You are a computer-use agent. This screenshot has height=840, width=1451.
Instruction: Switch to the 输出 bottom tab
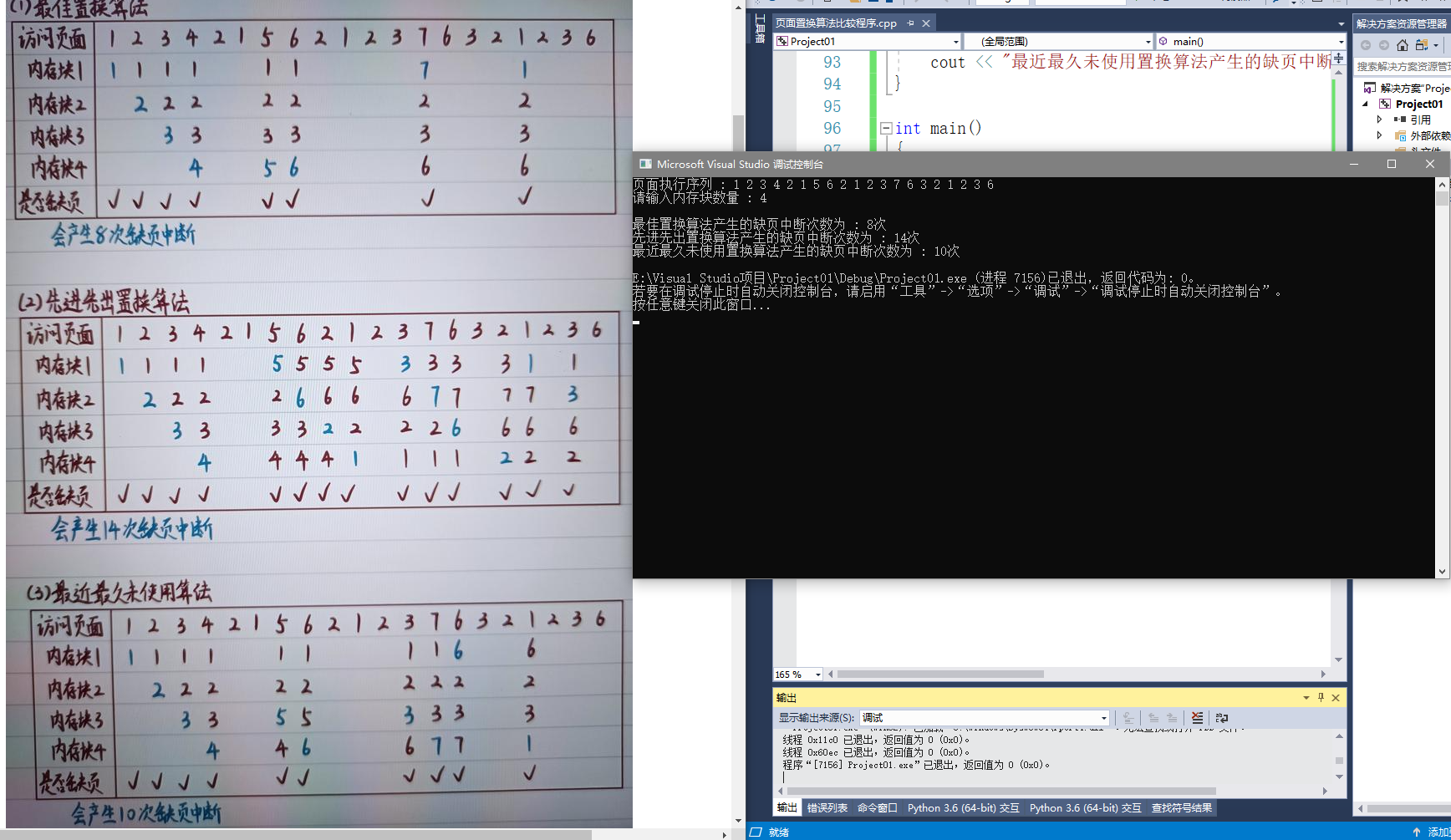coord(787,807)
